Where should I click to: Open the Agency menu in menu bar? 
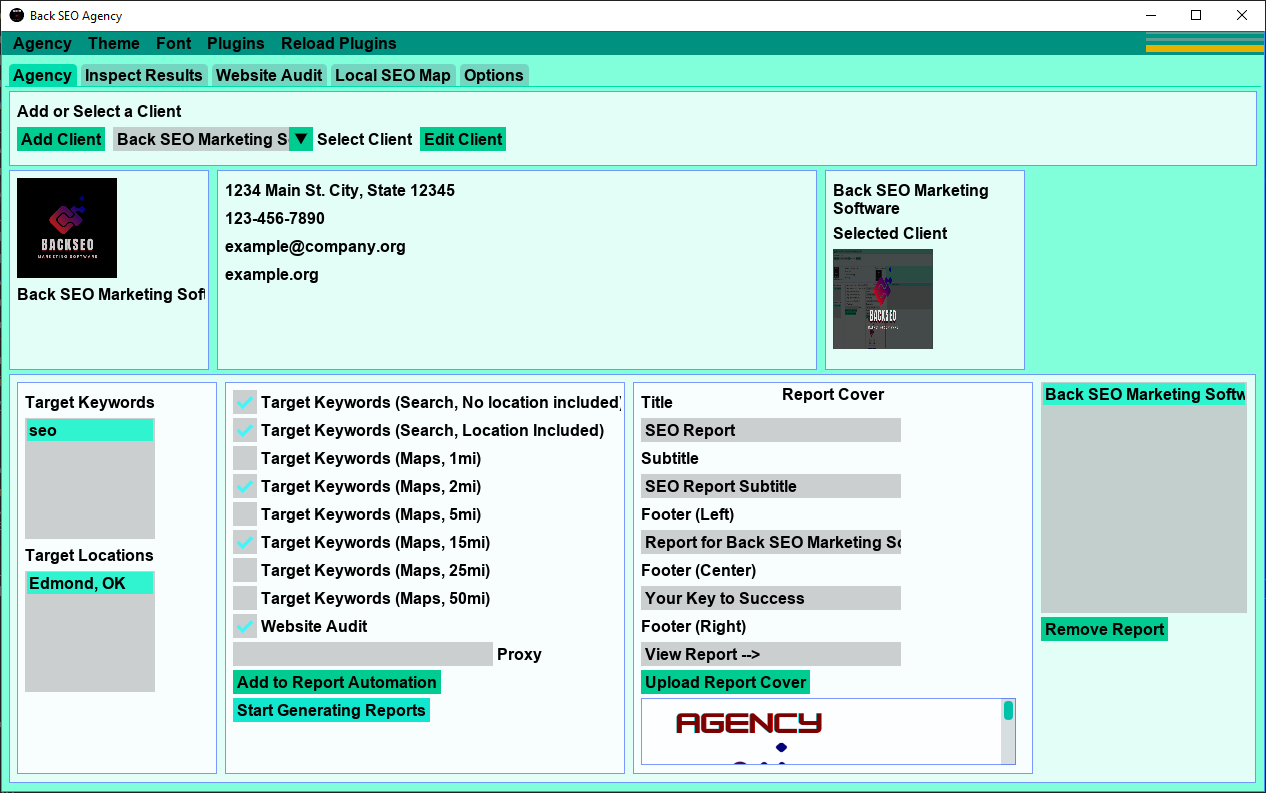(42, 43)
